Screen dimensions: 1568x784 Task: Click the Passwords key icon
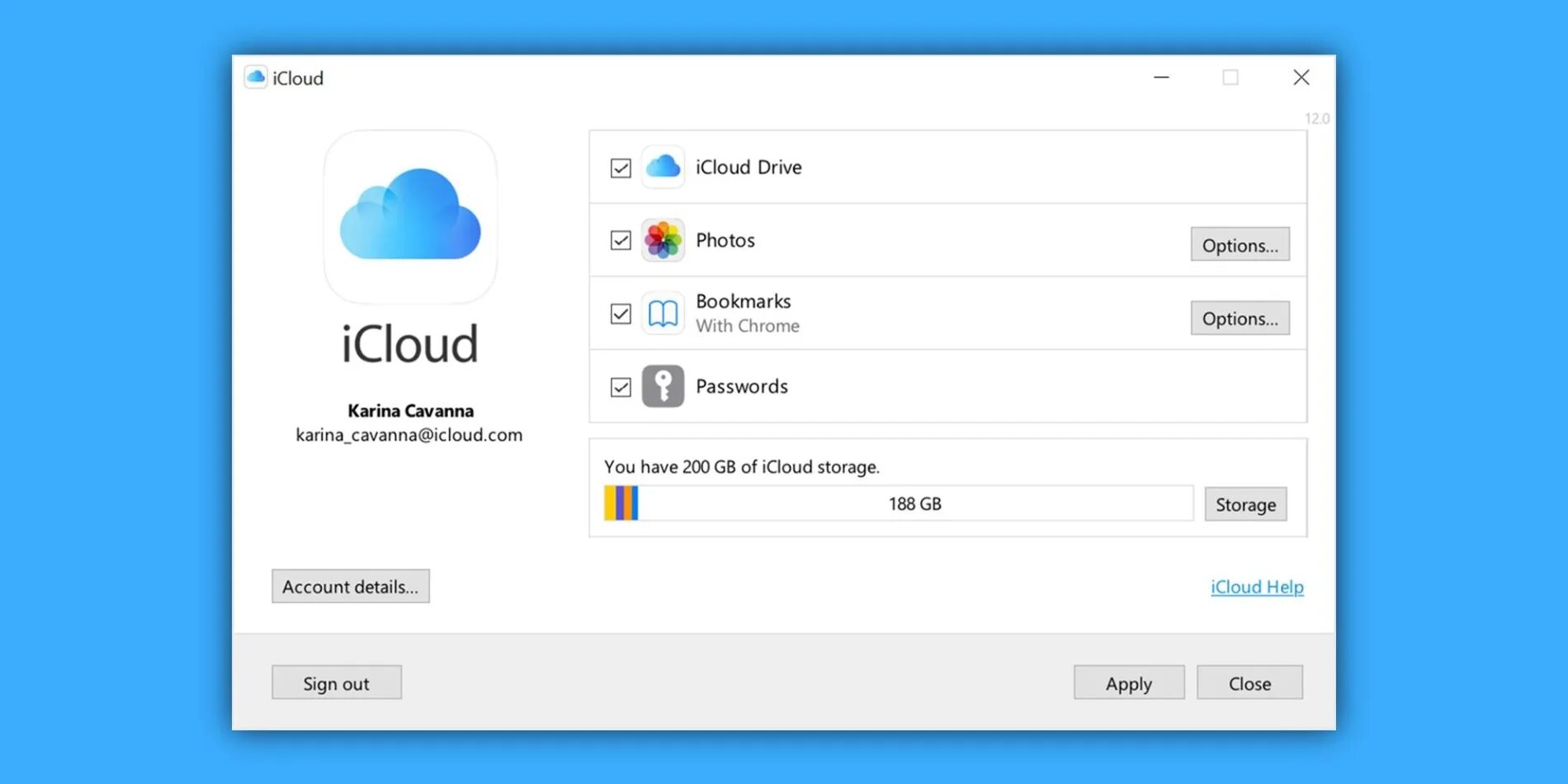coord(663,386)
